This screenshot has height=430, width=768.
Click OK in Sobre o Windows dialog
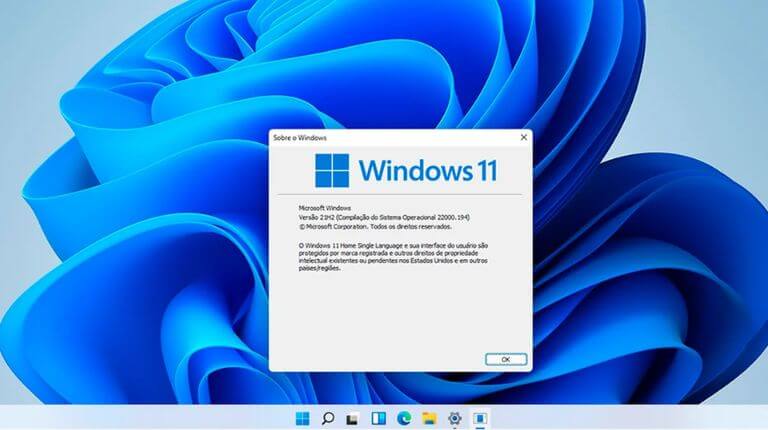506,359
